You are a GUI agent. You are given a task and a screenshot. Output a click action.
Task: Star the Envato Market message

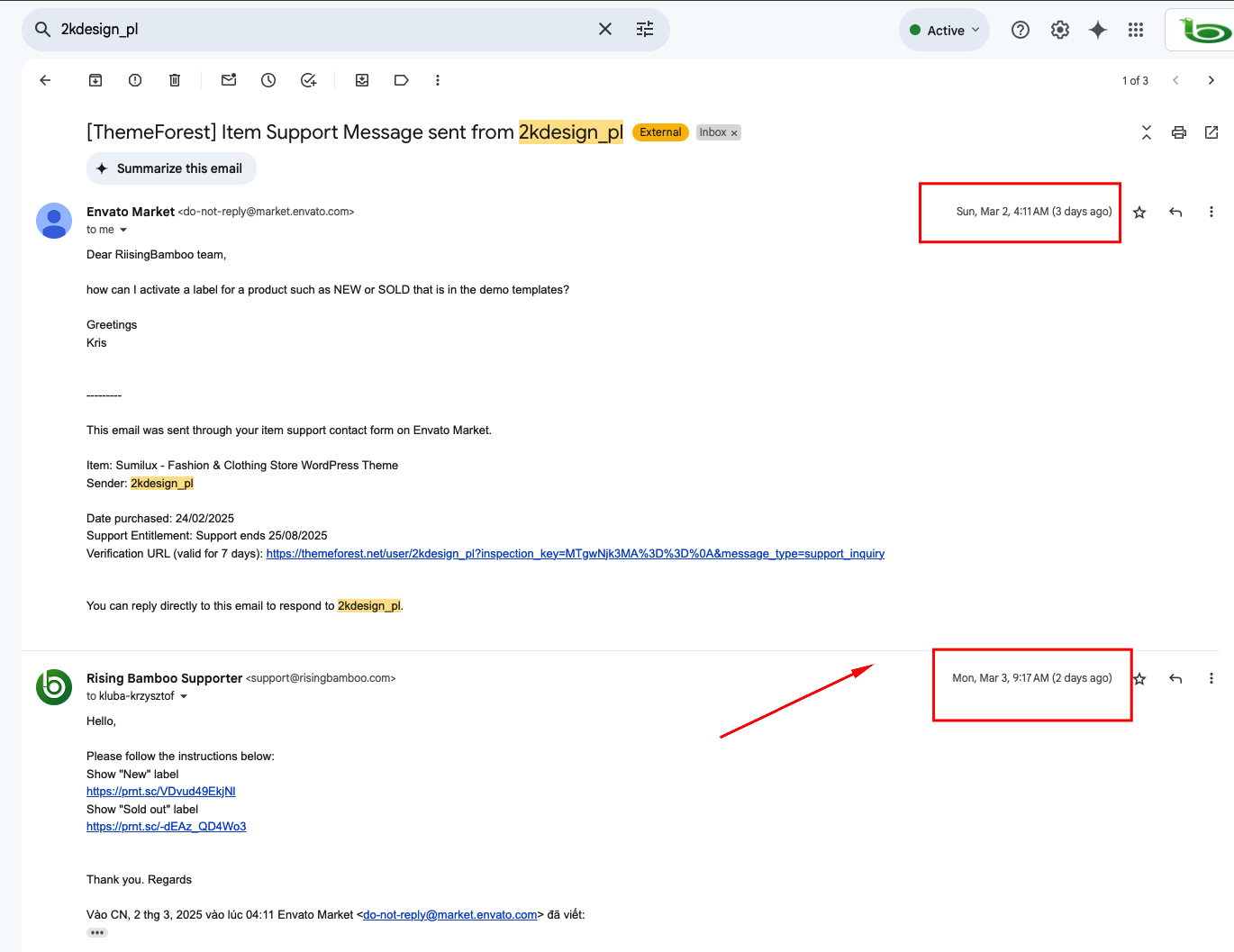1139,212
